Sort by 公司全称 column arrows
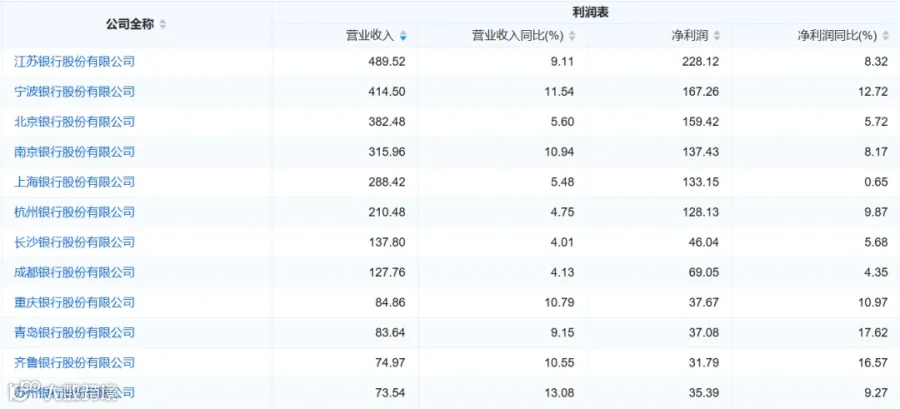The width and height of the screenshot is (900, 409). [x=163, y=25]
